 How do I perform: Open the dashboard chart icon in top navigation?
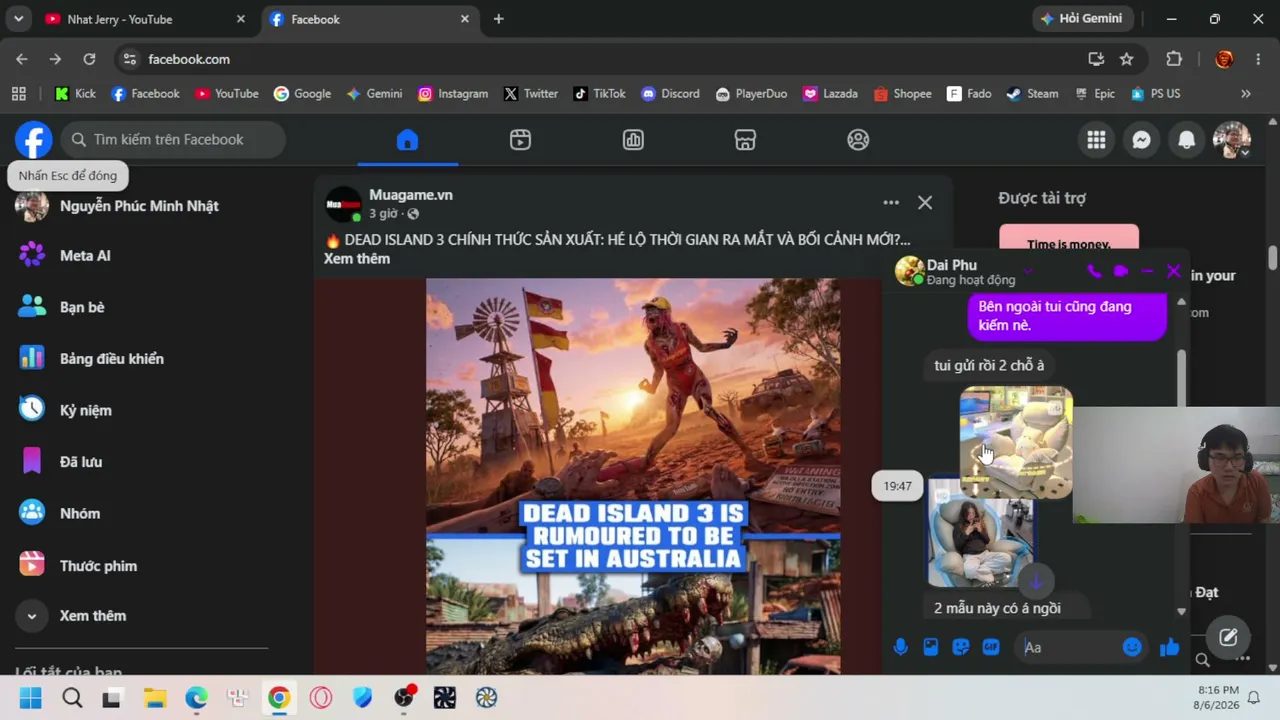click(x=633, y=140)
